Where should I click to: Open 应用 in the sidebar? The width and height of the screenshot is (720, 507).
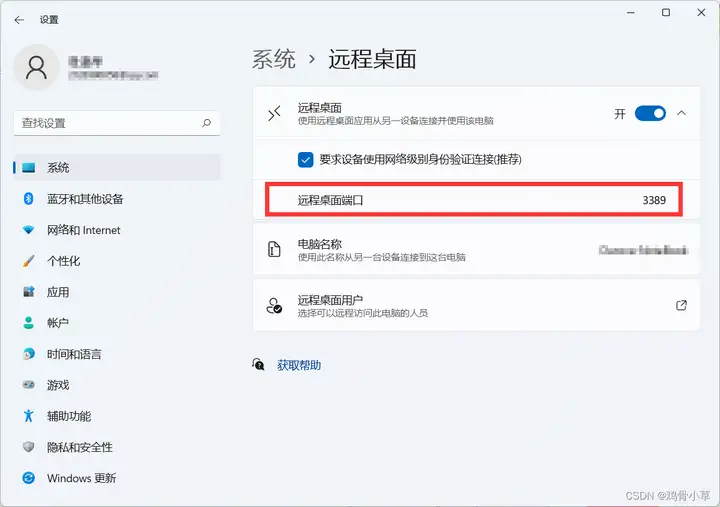pyautogui.click(x=117, y=292)
